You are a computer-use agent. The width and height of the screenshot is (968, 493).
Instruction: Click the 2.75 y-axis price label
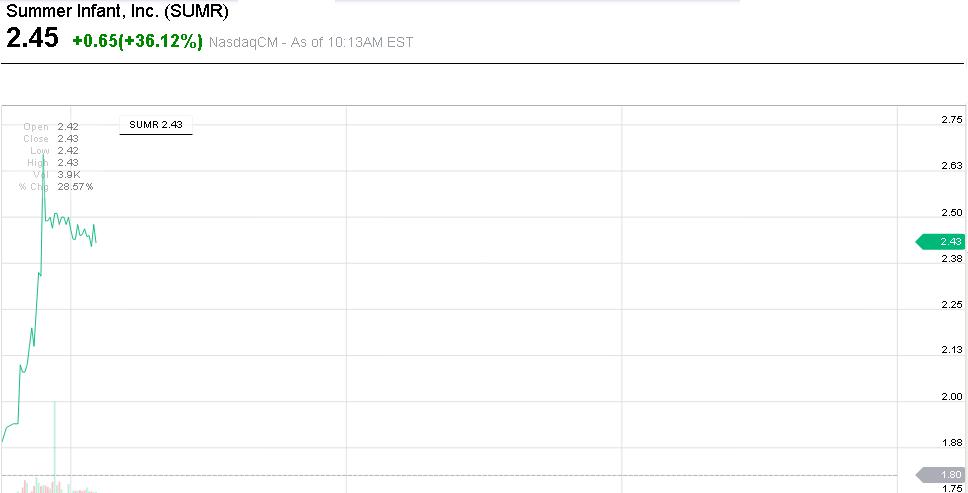tap(952, 120)
